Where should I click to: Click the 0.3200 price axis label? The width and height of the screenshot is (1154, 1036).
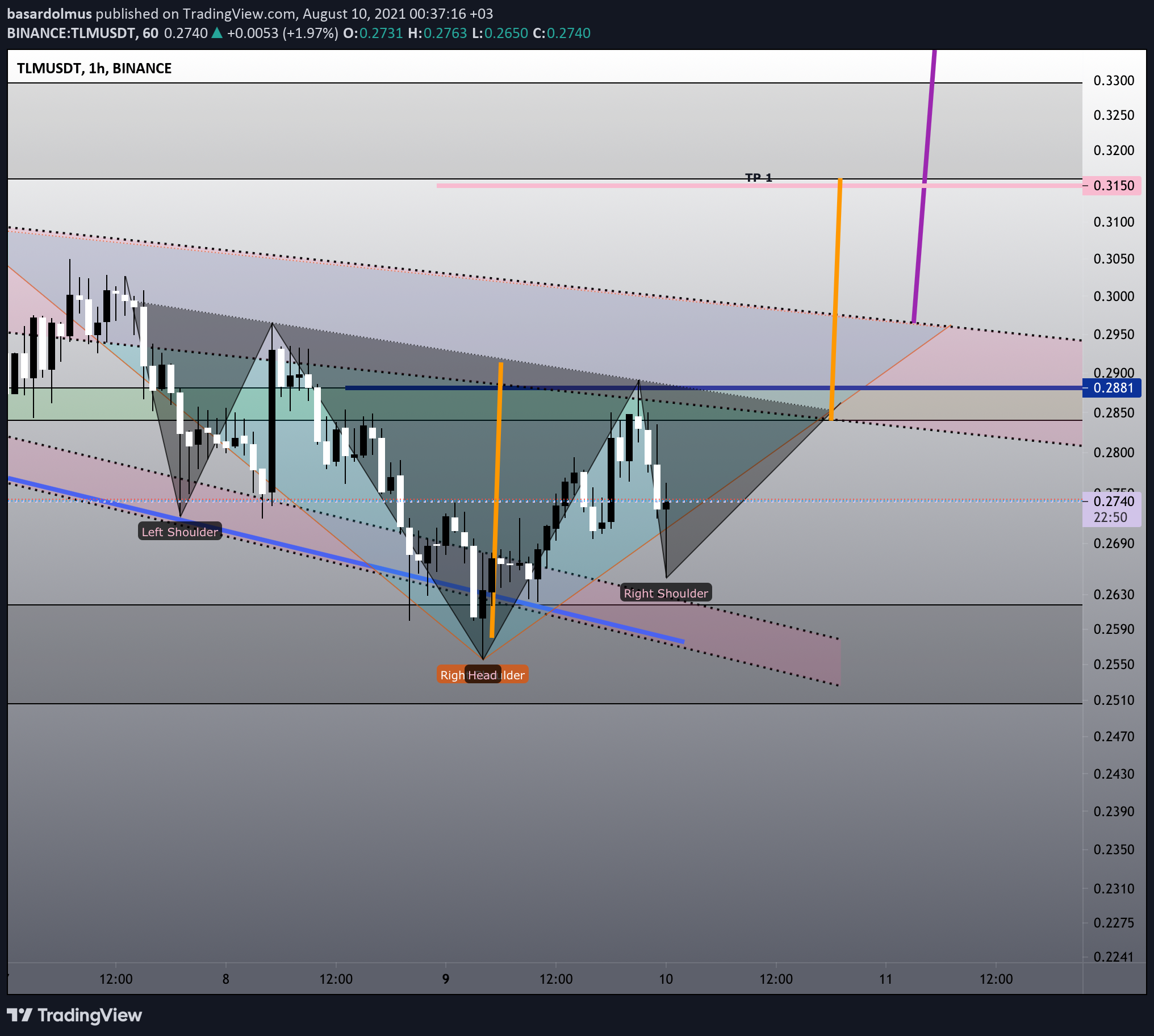1114,151
